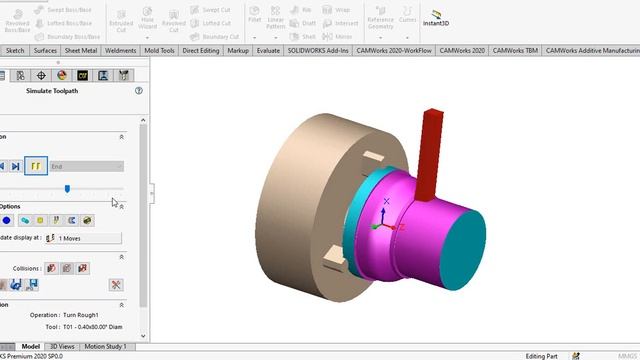Collapse the Collisions section chevron
640x360 pixels.
point(121,257)
